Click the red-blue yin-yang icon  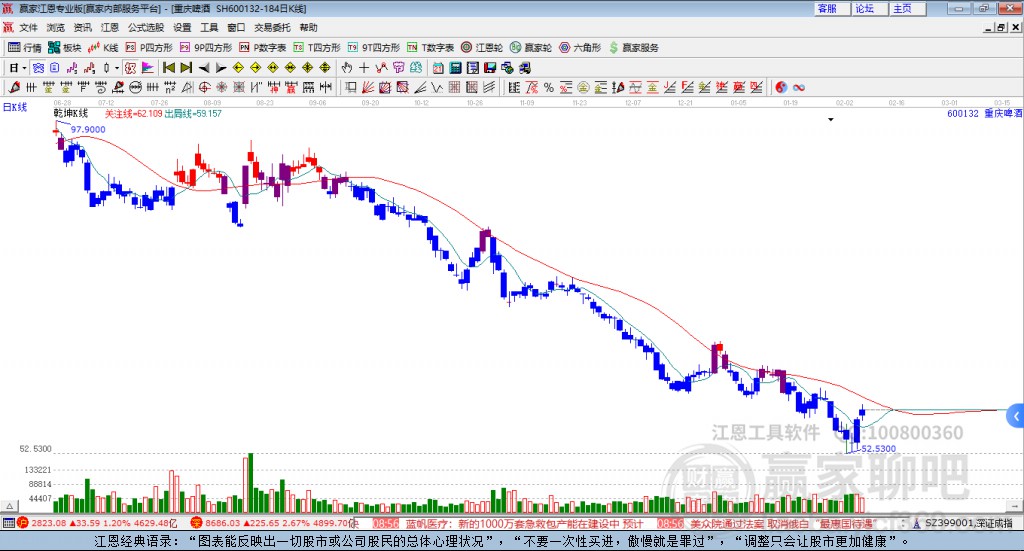pos(781,87)
